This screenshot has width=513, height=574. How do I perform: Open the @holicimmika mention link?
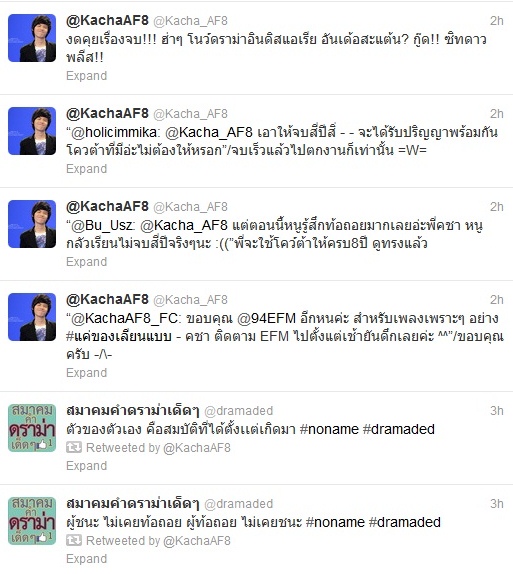point(116,133)
